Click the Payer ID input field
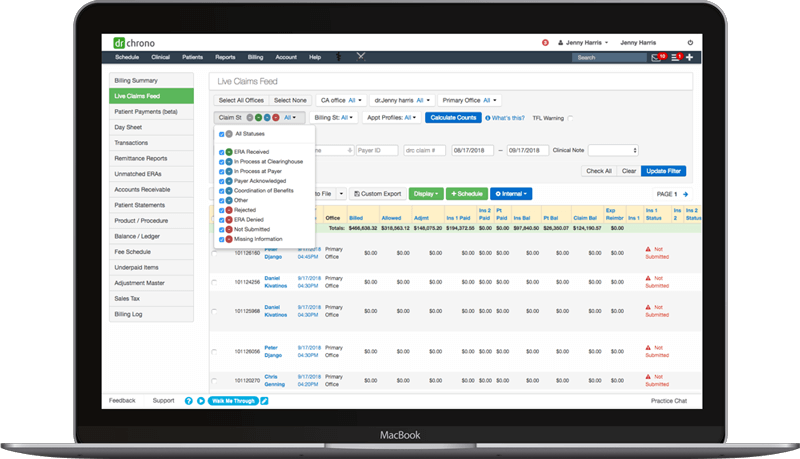This screenshot has width=800, height=459. [x=377, y=150]
